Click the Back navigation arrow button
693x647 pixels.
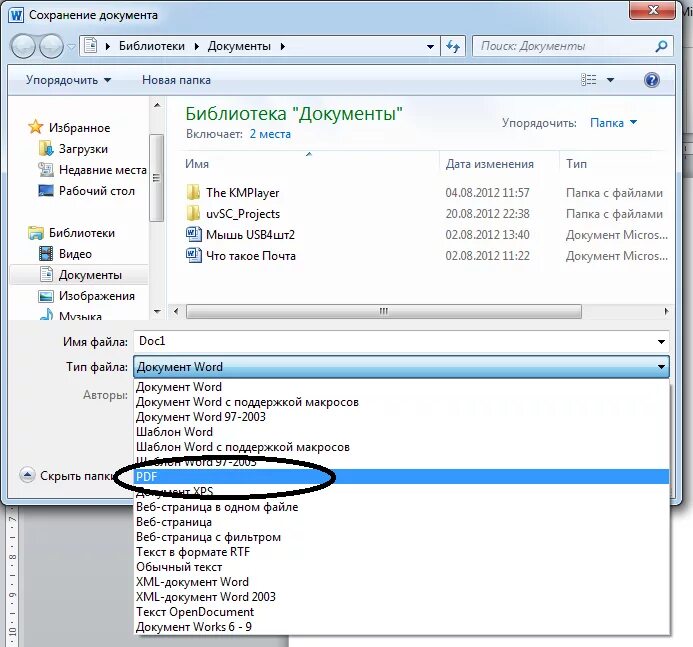point(23,46)
